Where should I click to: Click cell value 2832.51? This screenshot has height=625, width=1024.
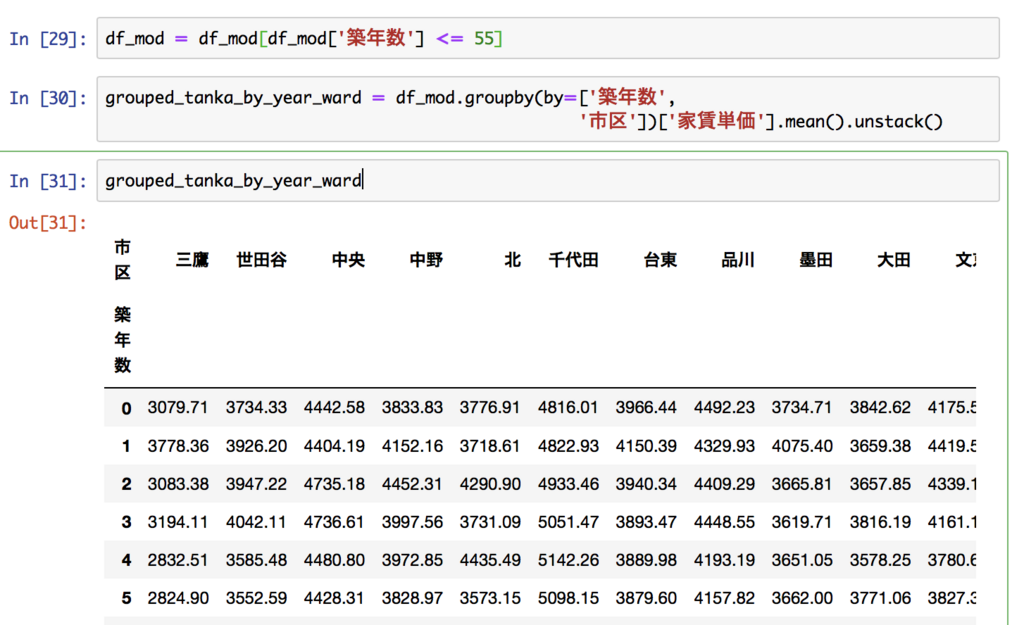178,560
